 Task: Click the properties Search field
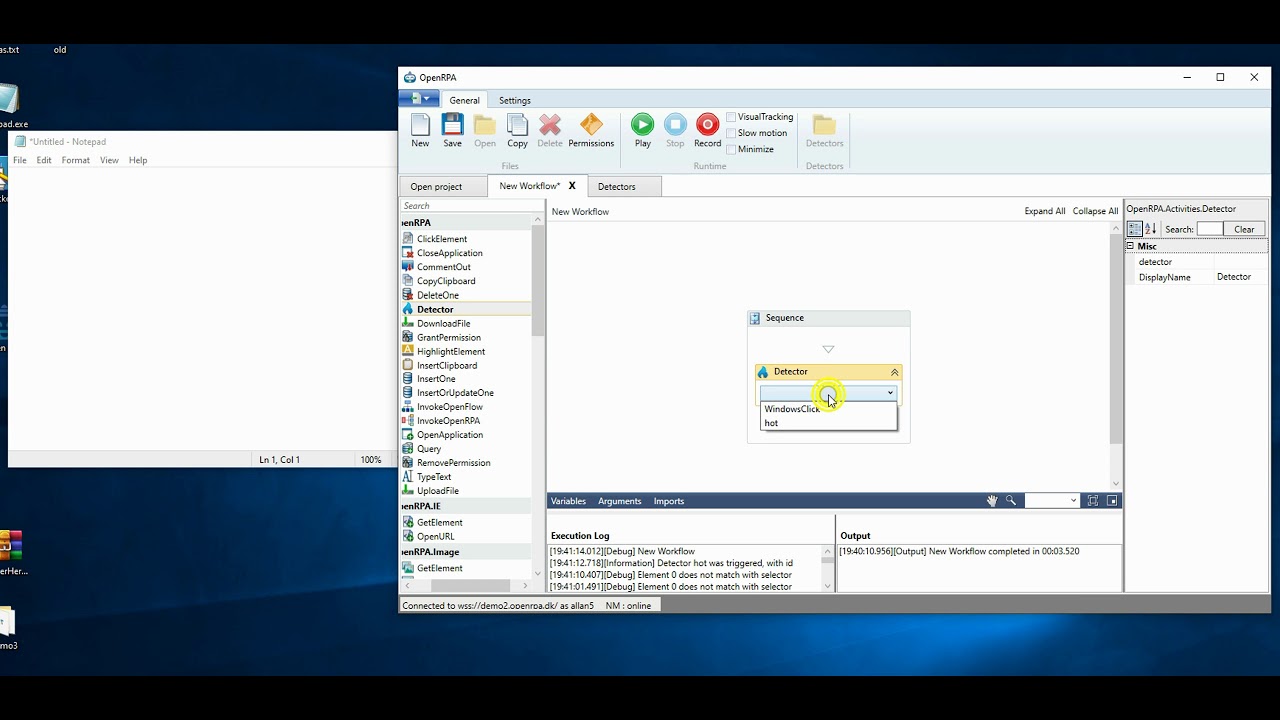1210,229
